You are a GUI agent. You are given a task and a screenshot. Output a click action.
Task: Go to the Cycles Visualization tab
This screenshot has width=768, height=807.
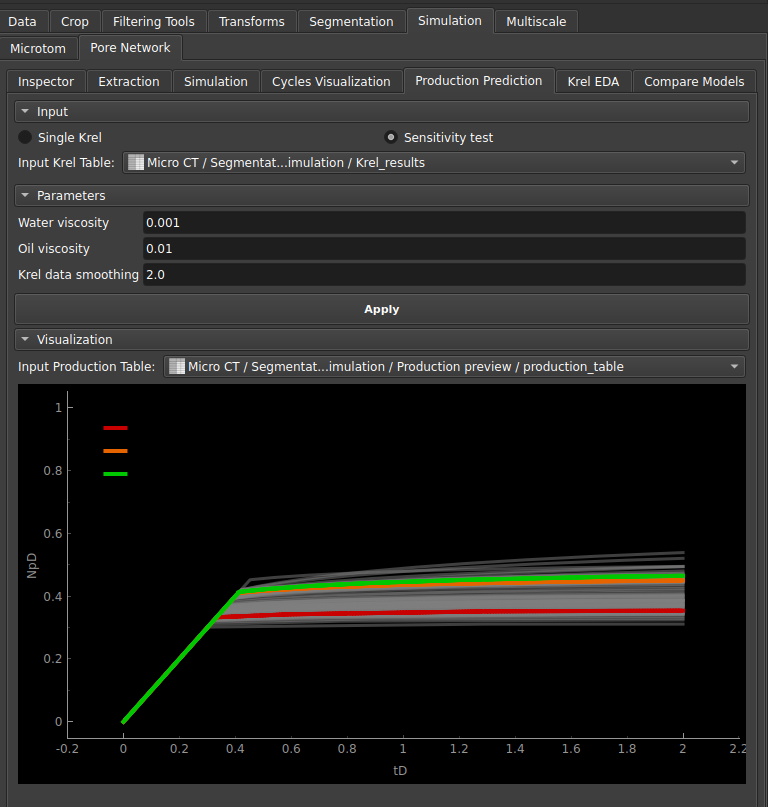click(331, 82)
